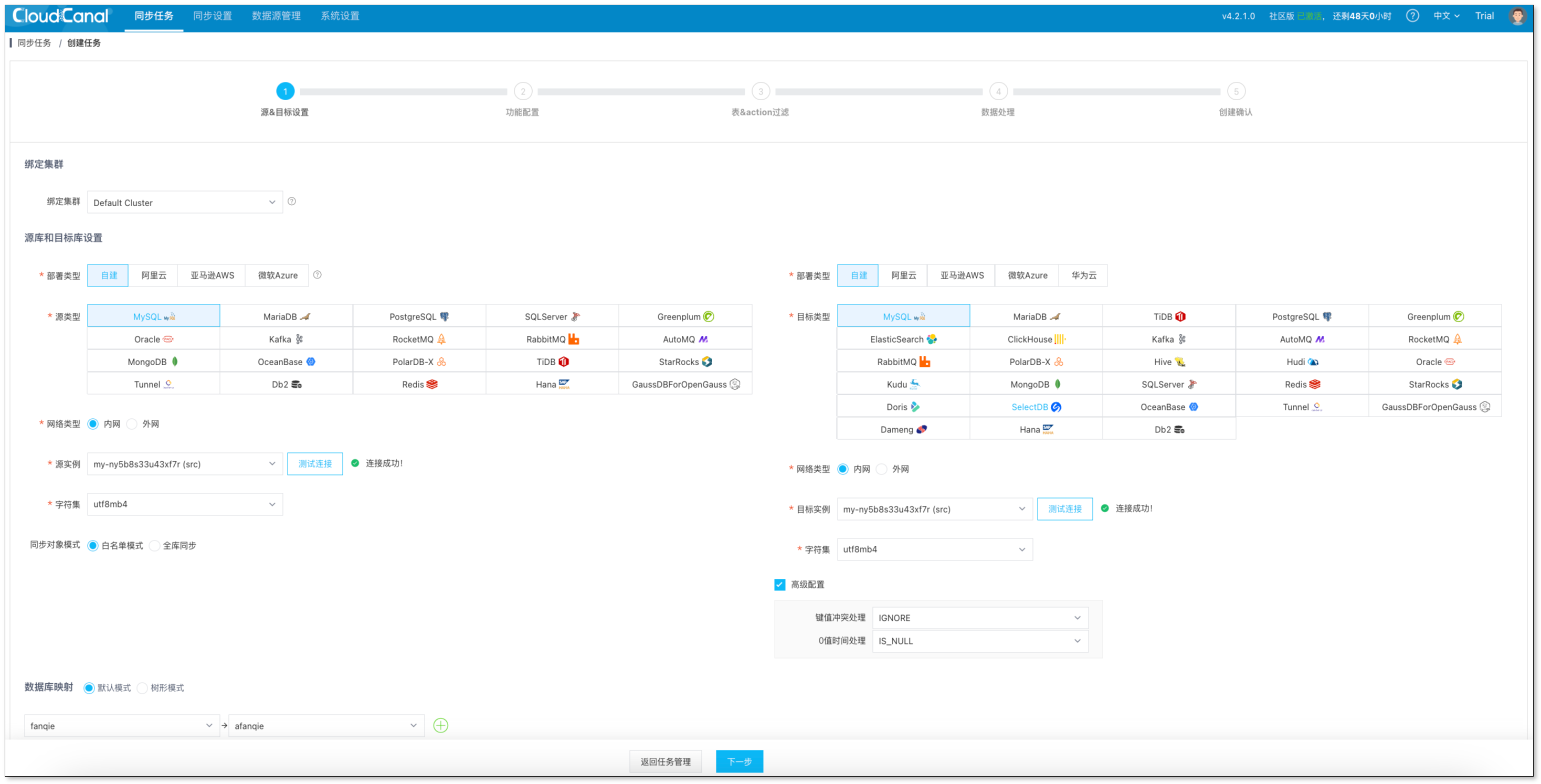Open the 数据源管理 top menu
The image size is (1541, 784).
click(x=276, y=16)
